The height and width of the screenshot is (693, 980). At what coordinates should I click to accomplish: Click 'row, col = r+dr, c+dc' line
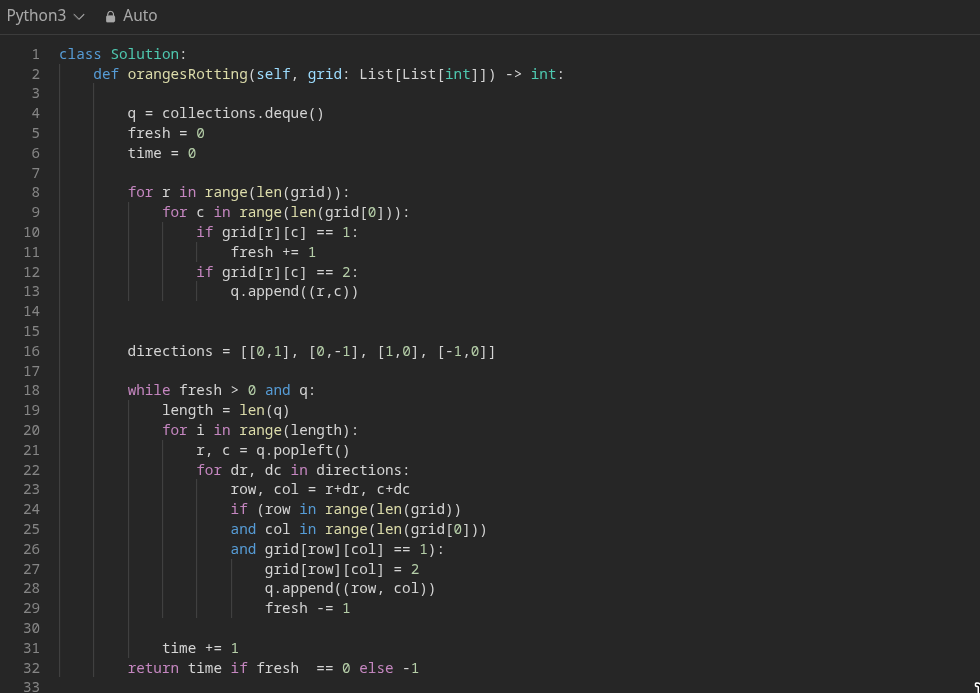click(320, 490)
